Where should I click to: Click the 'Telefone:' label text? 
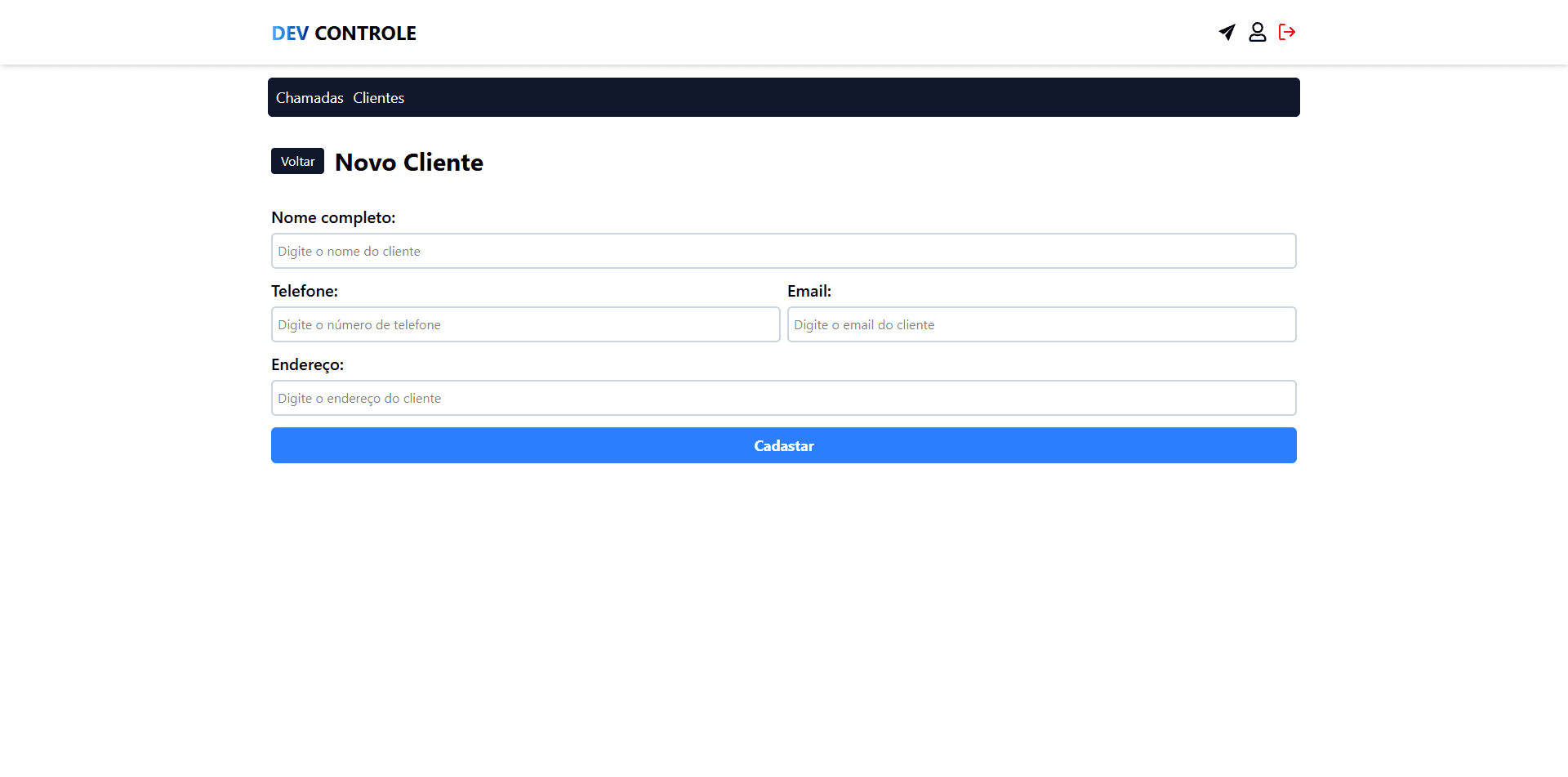pyautogui.click(x=305, y=291)
